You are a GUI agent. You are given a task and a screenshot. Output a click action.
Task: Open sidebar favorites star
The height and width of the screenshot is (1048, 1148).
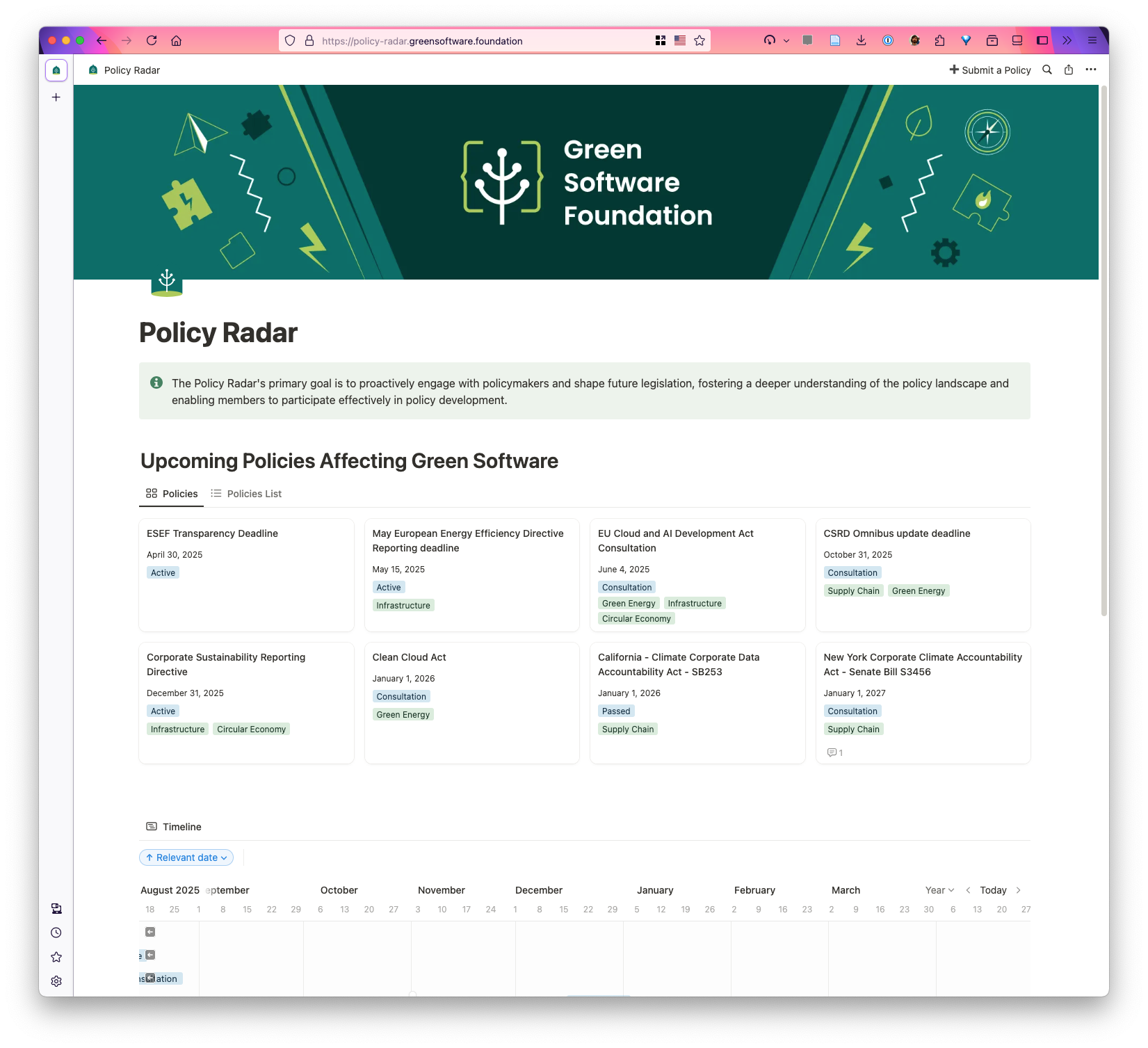(56, 957)
